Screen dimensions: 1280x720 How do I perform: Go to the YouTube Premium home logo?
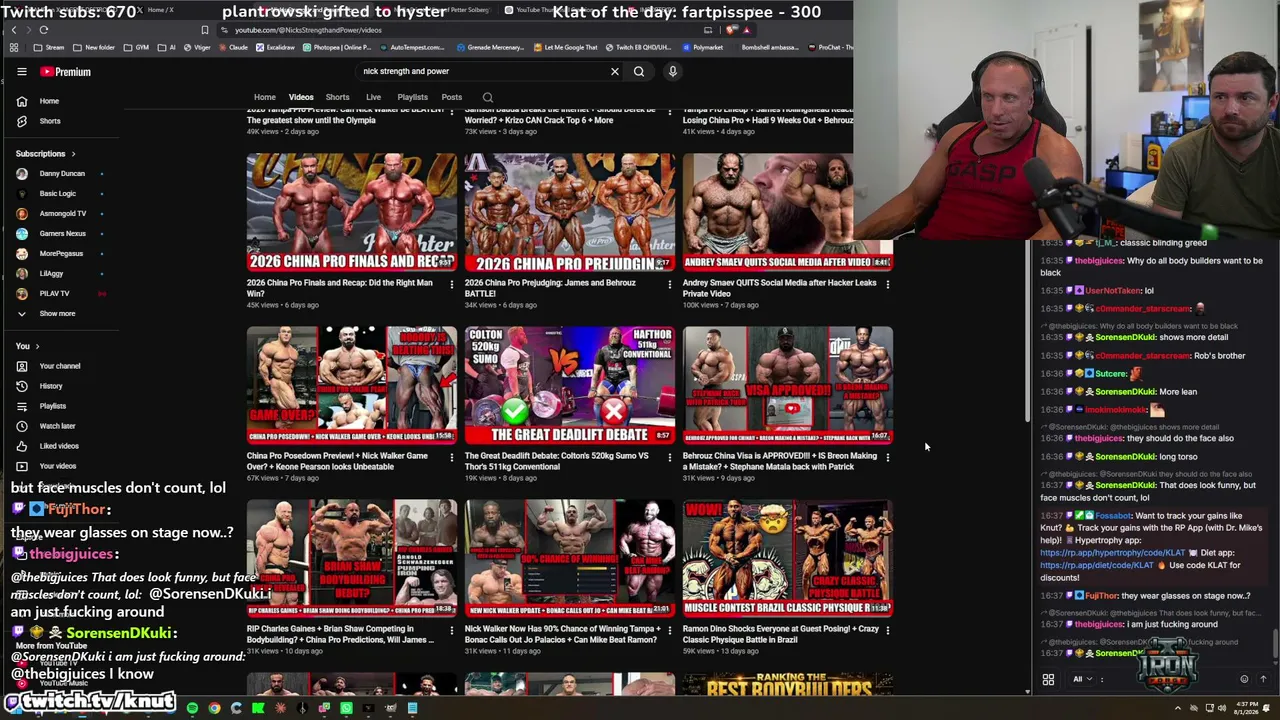pos(66,72)
